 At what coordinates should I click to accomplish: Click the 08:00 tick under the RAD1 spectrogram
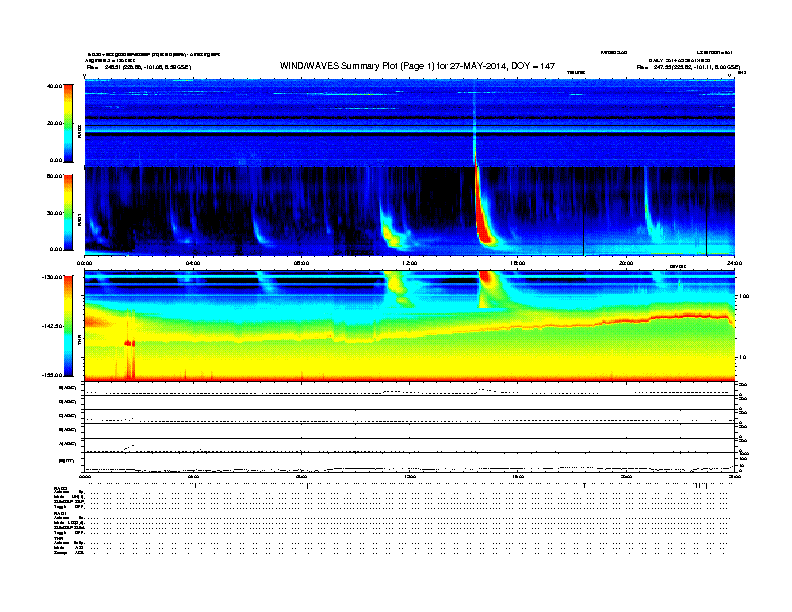[301, 263]
